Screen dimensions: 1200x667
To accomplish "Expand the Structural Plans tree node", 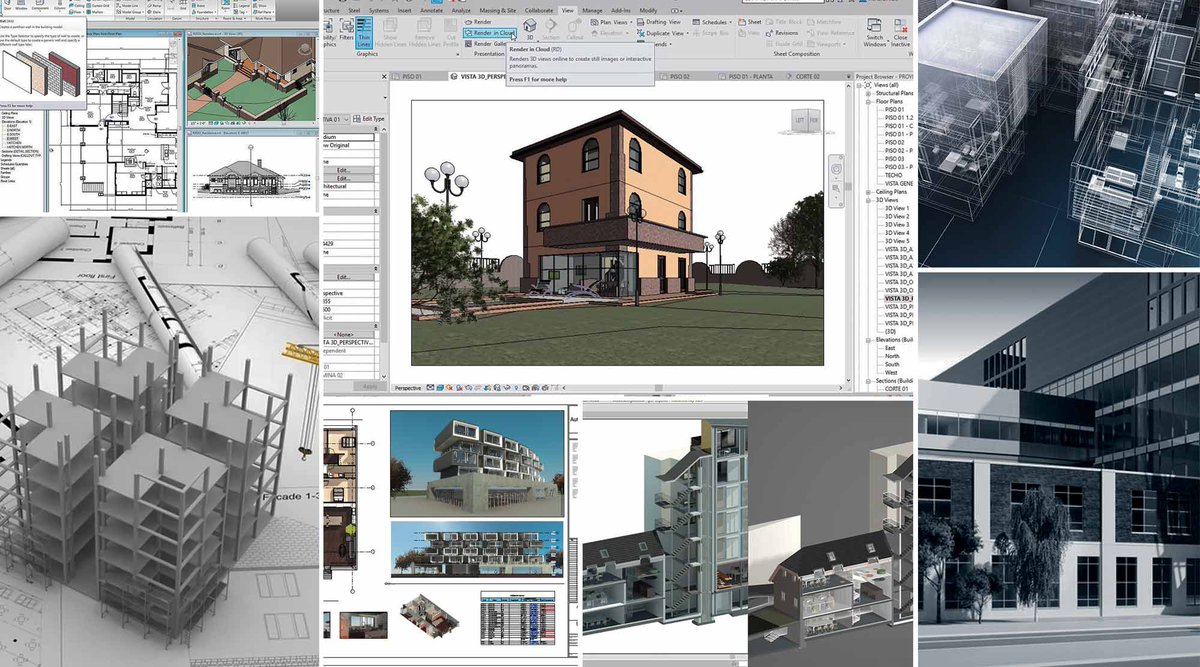I will [x=868, y=93].
